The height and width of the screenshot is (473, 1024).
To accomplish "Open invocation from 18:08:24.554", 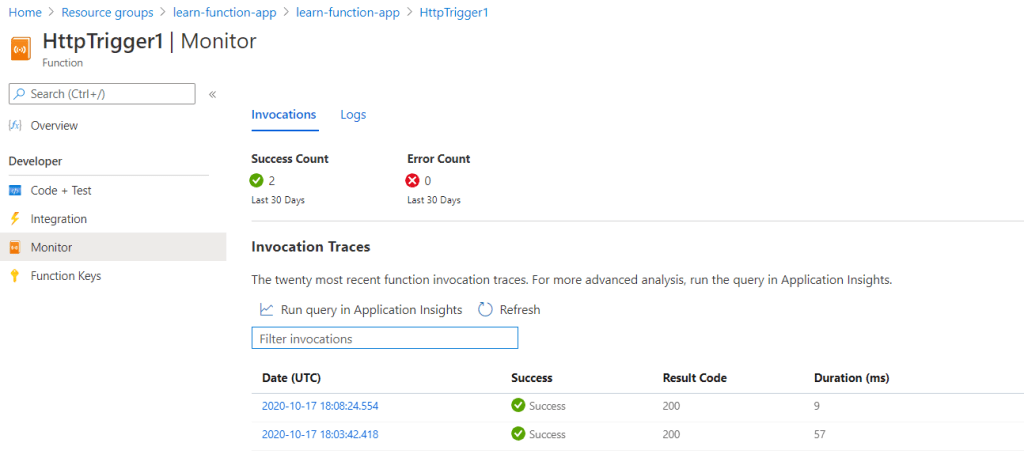I will [320, 406].
